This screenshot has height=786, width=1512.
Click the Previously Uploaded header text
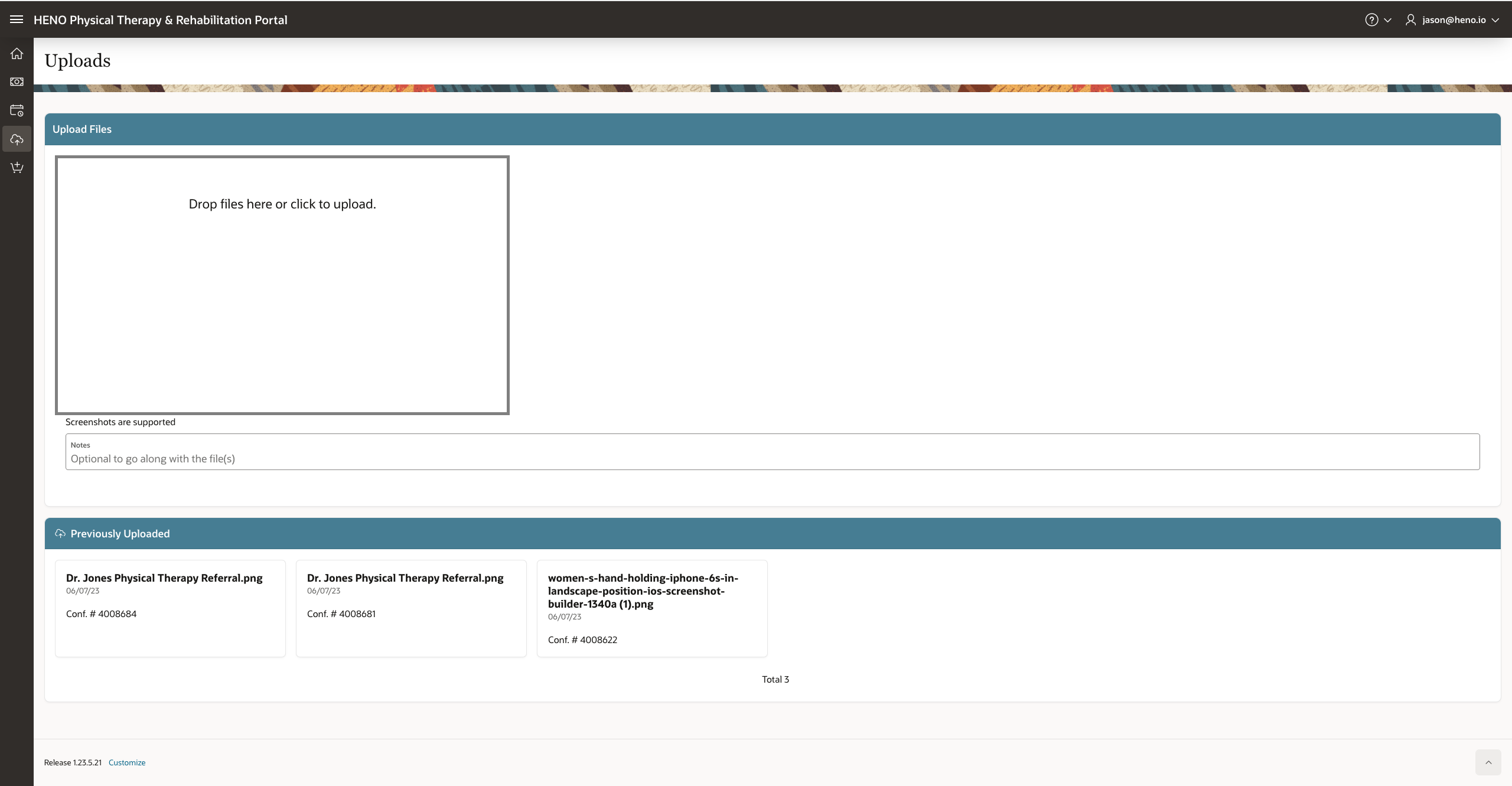tap(120, 534)
